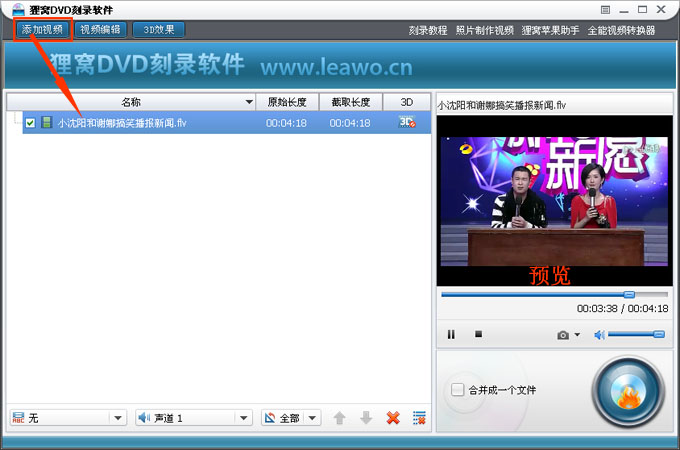The image size is (680, 450).
Task: Uncheck the 小沈阳和谢娜 video file checkbox
Action: point(30,123)
